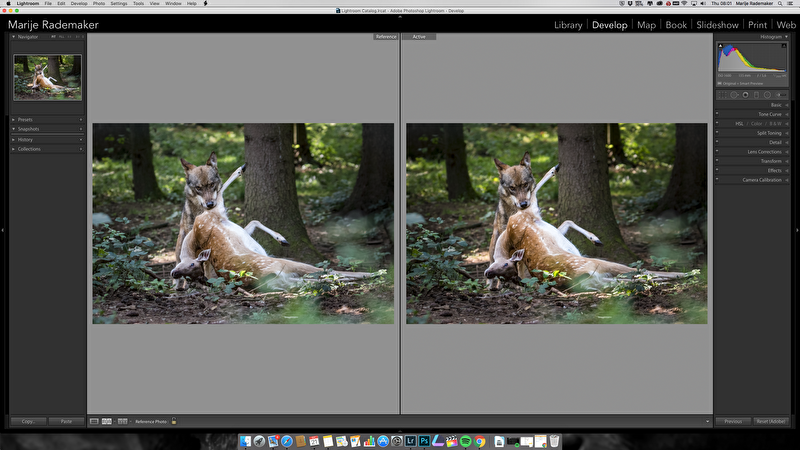The image size is (800, 450).
Task: Click the Previous button
Action: click(x=733, y=421)
